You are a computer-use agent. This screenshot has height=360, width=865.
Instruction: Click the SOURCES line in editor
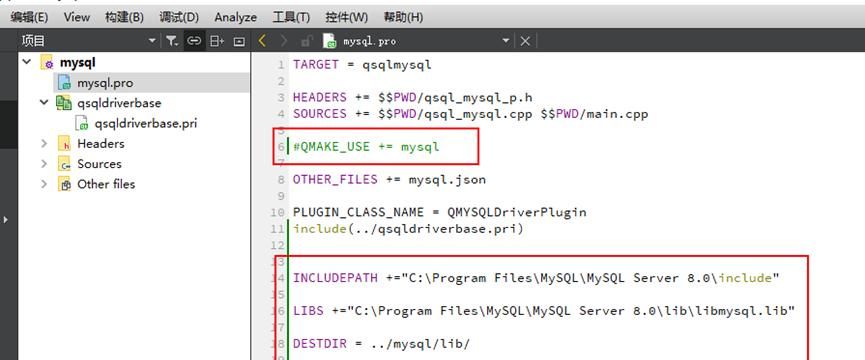point(471,114)
